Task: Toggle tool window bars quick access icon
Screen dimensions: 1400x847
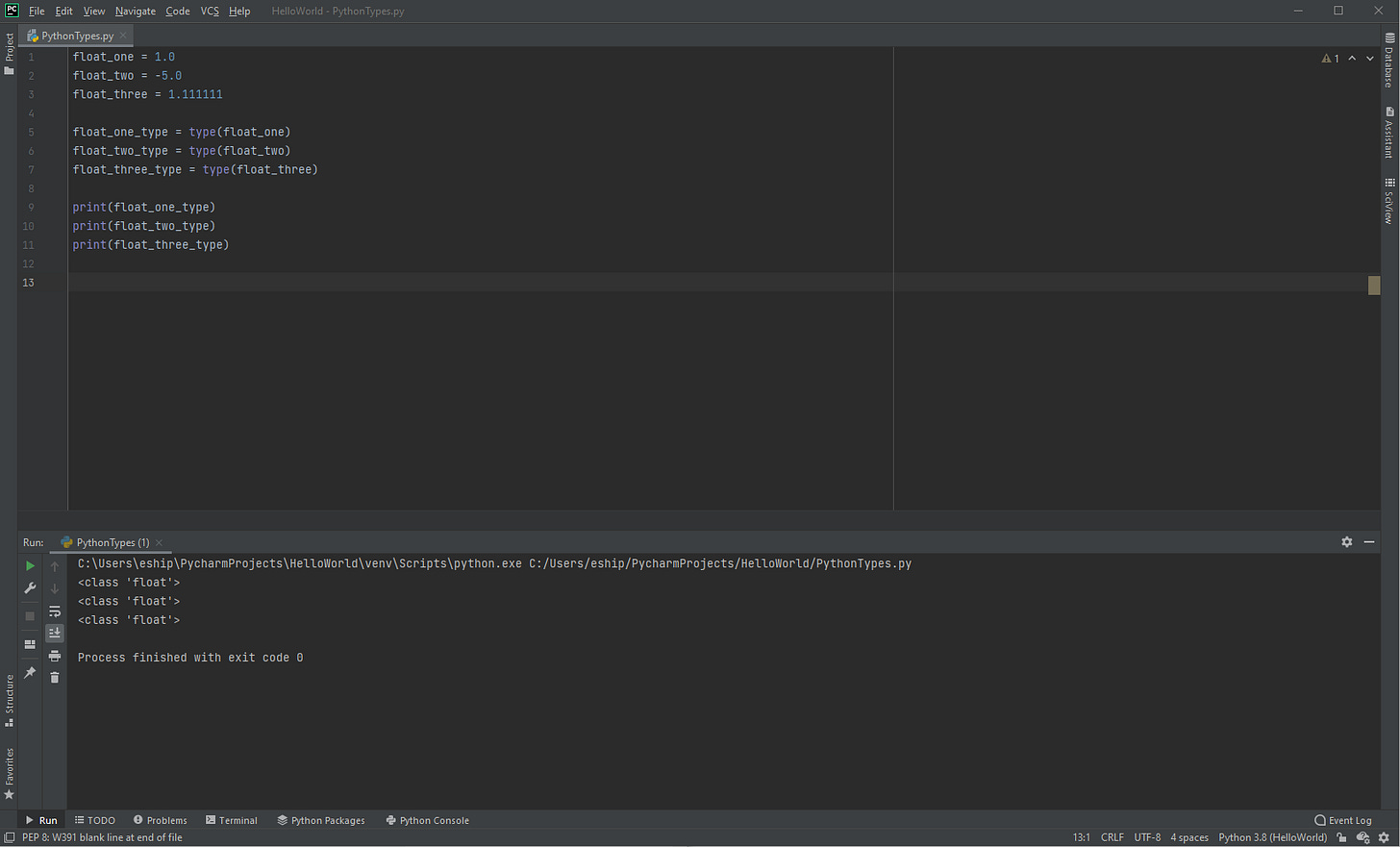Action: pyautogui.click(x=9, y=837)
